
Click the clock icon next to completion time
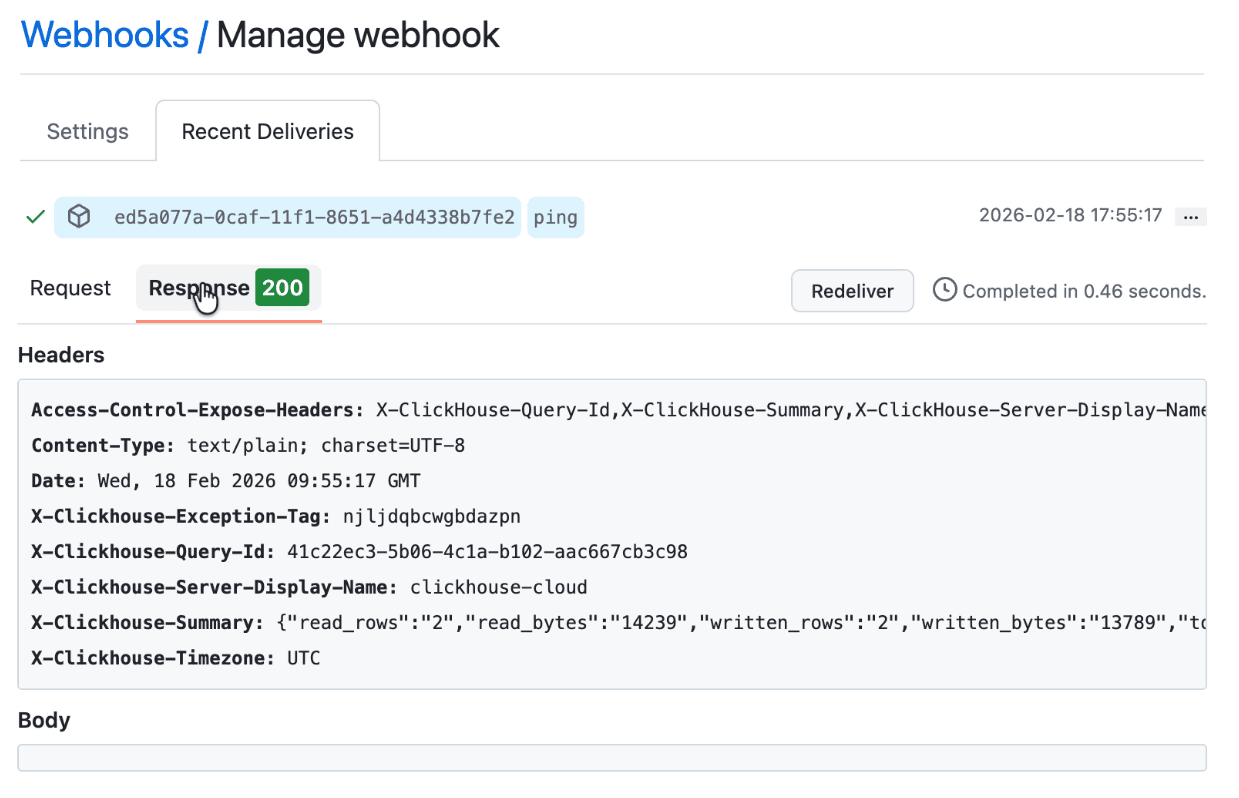click(944, 290)
